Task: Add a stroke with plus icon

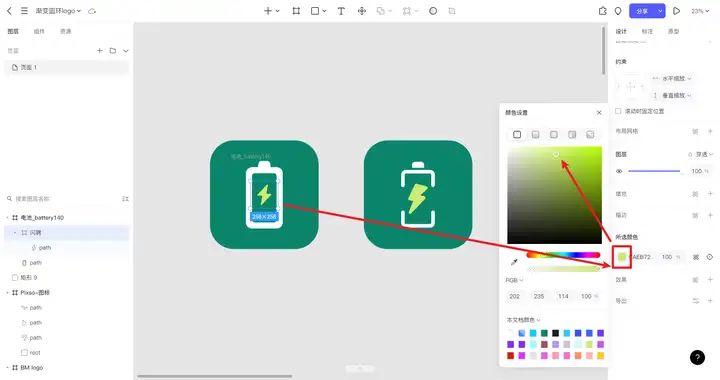Action: 710,215
